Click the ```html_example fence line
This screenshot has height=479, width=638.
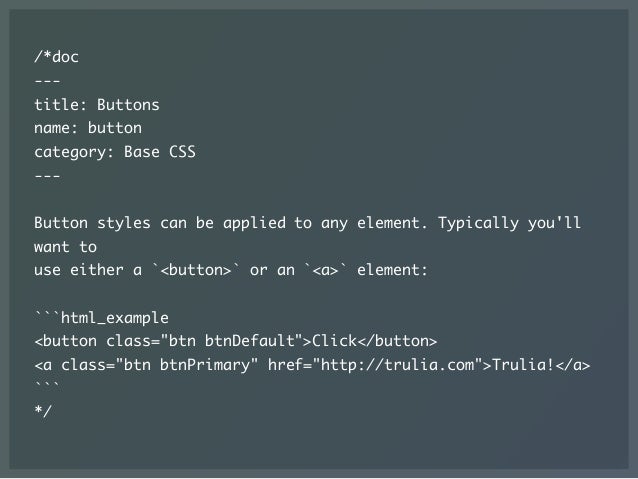[101, 317]
